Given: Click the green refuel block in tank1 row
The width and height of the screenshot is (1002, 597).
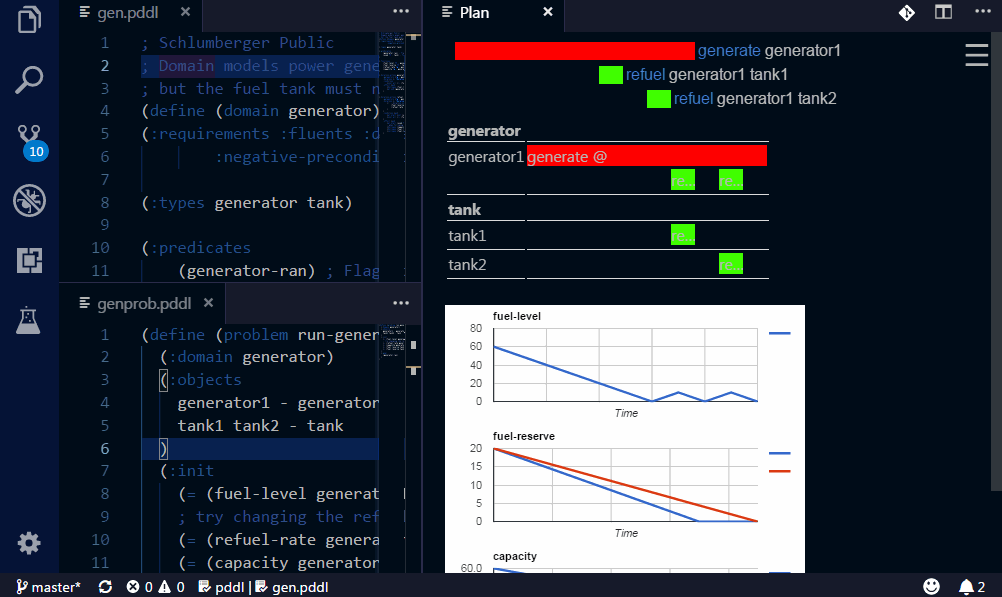Looking at the screenshot, I should point(682,235).
